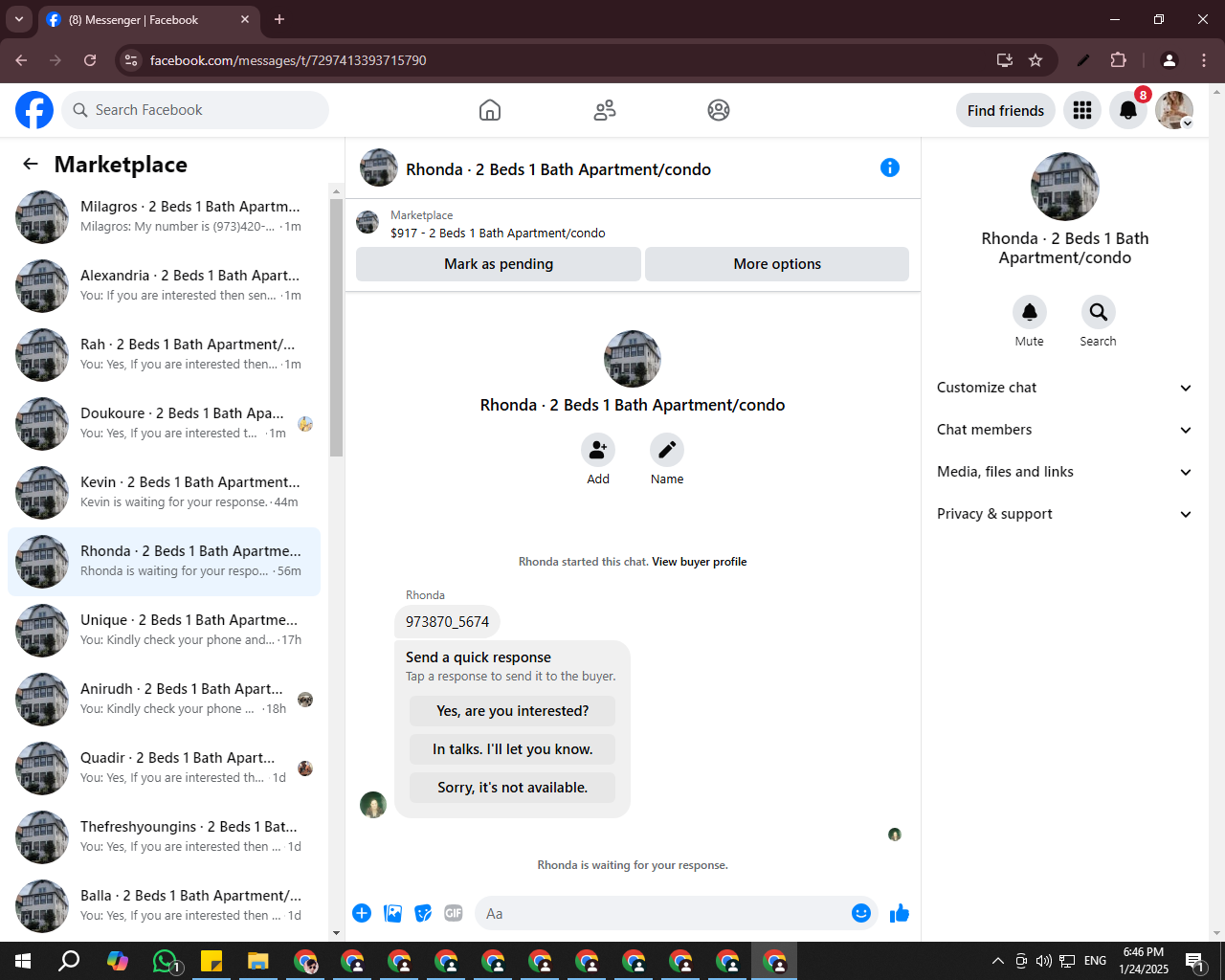The width and height of the screenshot is (1225, 980).
Task: Click More options button
Action: 777,264
